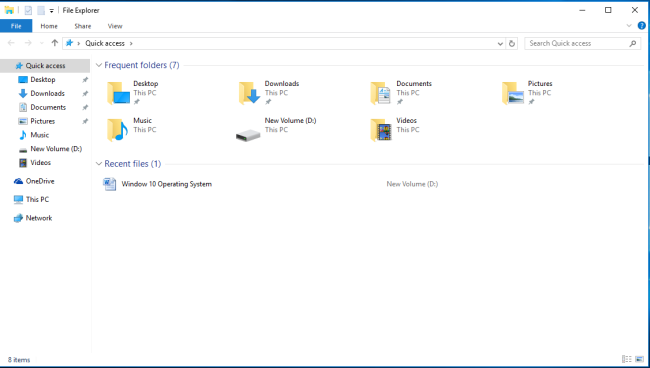Open the File ribbon tab
This screenshot has height=368, width=650.
pos(16,26)
